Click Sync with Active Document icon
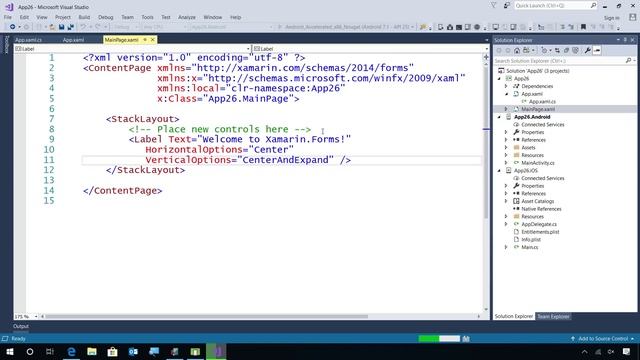This screenshot has height=360, width=640. pyautogui.click(x=557, y=50)
